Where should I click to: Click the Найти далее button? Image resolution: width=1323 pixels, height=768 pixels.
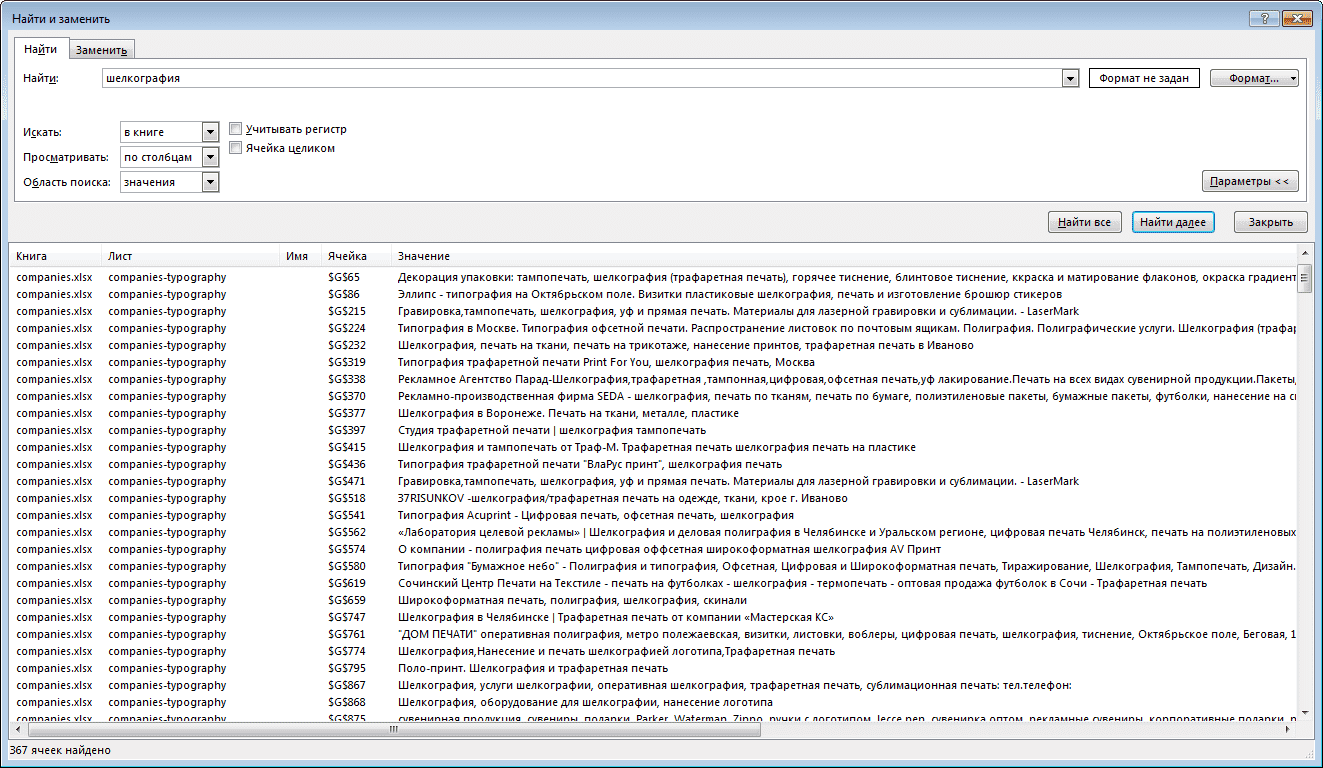tap(1173, 222)
